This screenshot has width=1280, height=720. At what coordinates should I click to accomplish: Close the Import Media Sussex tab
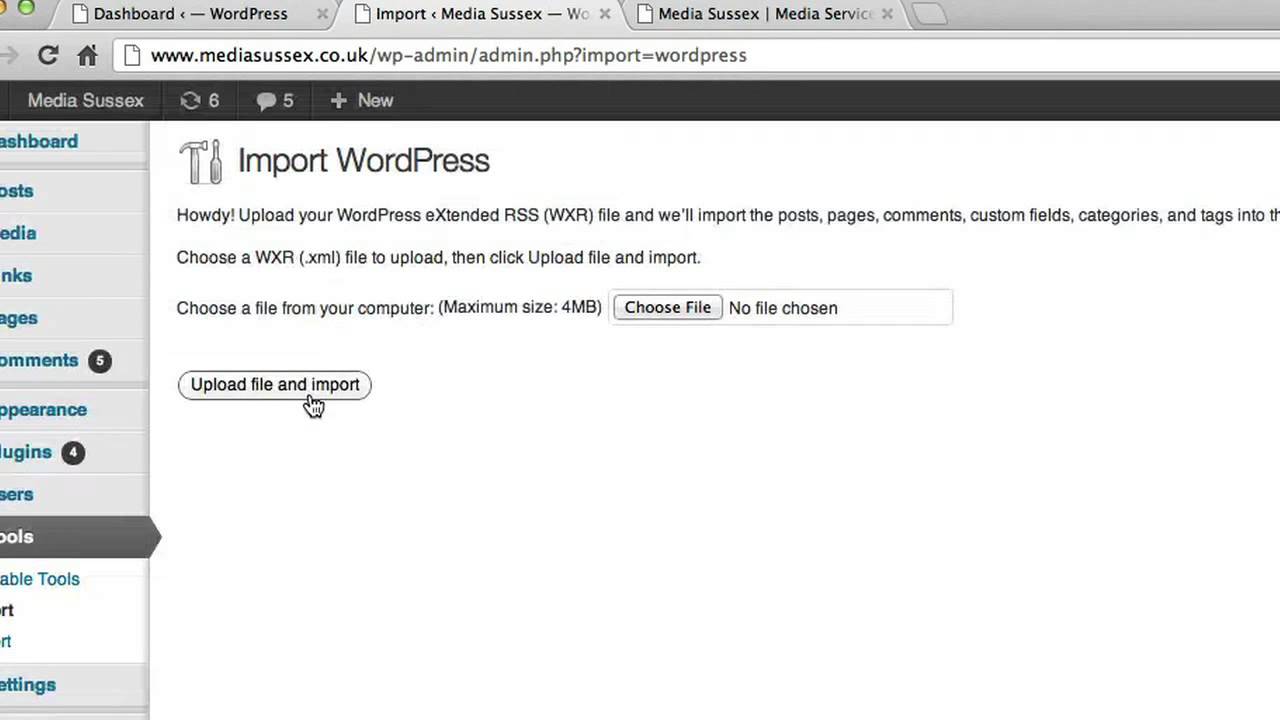[x=605, y=14]
